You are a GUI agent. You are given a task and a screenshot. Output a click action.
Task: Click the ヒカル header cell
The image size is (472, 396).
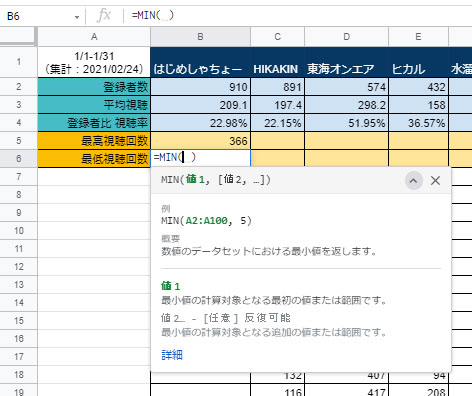pyautogui.click(x=418, y=62)
